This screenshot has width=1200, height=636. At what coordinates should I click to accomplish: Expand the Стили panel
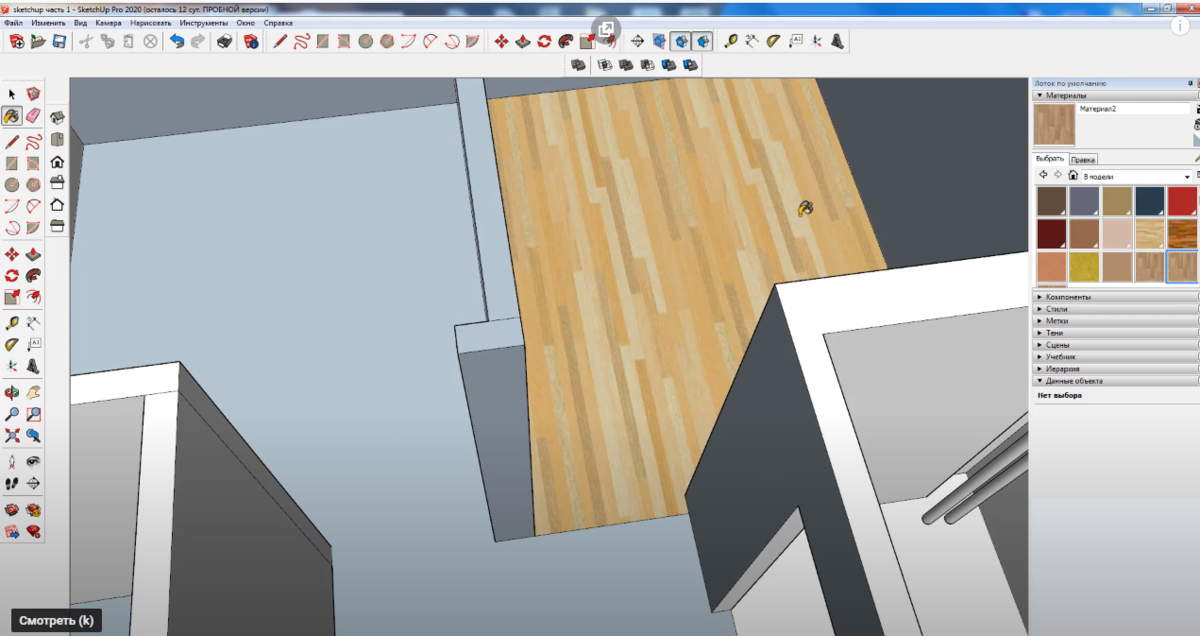click(x=1116, y=309)
